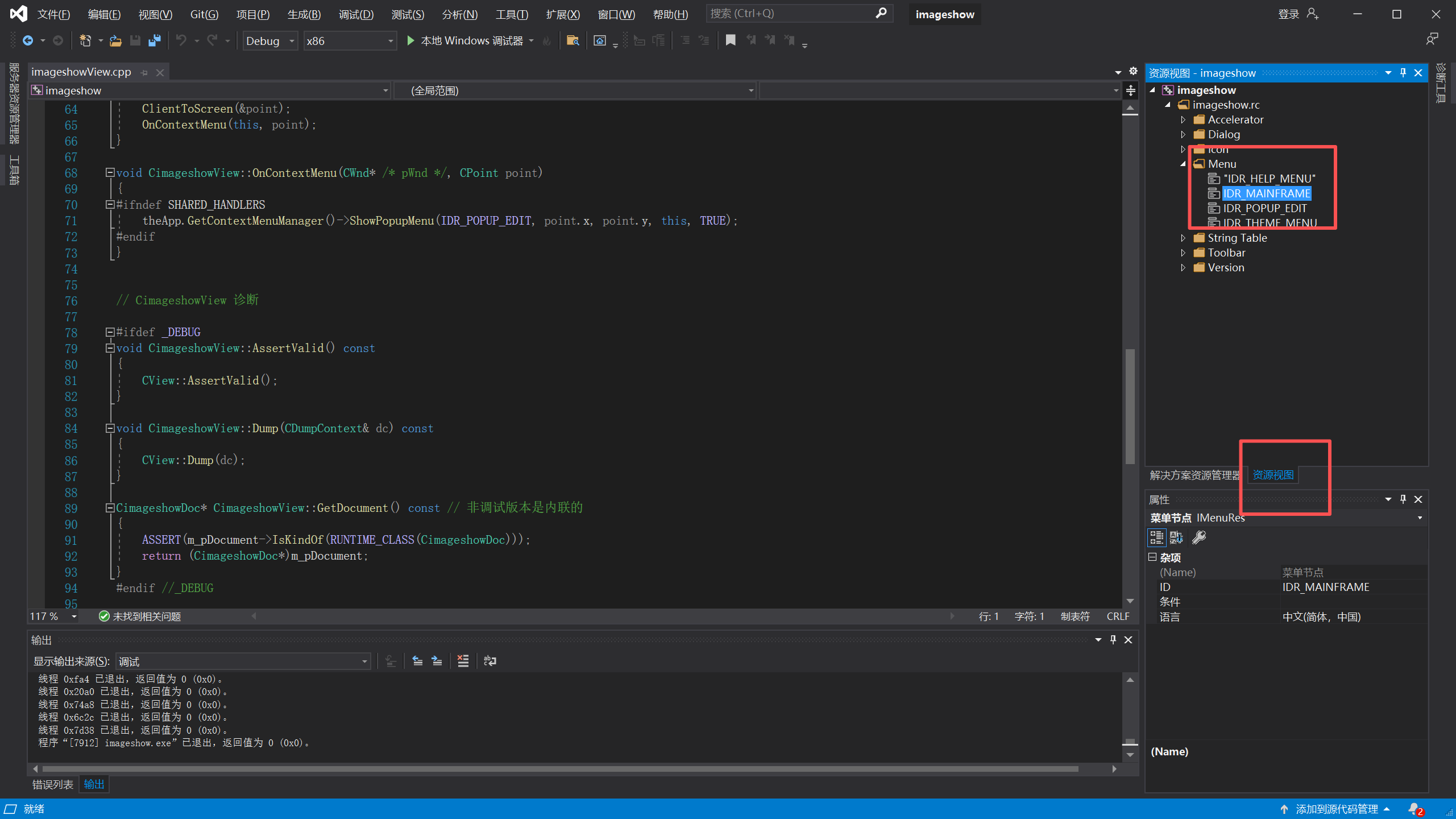The height and width of the screenshot is (819, 1456).
Task: Click the split editor plus icon
Action: point(1131,90)
